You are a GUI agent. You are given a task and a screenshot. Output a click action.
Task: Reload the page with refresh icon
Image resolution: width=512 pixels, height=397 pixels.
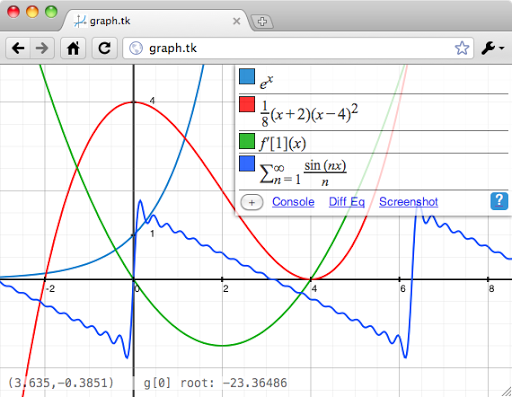coord(105,48)
